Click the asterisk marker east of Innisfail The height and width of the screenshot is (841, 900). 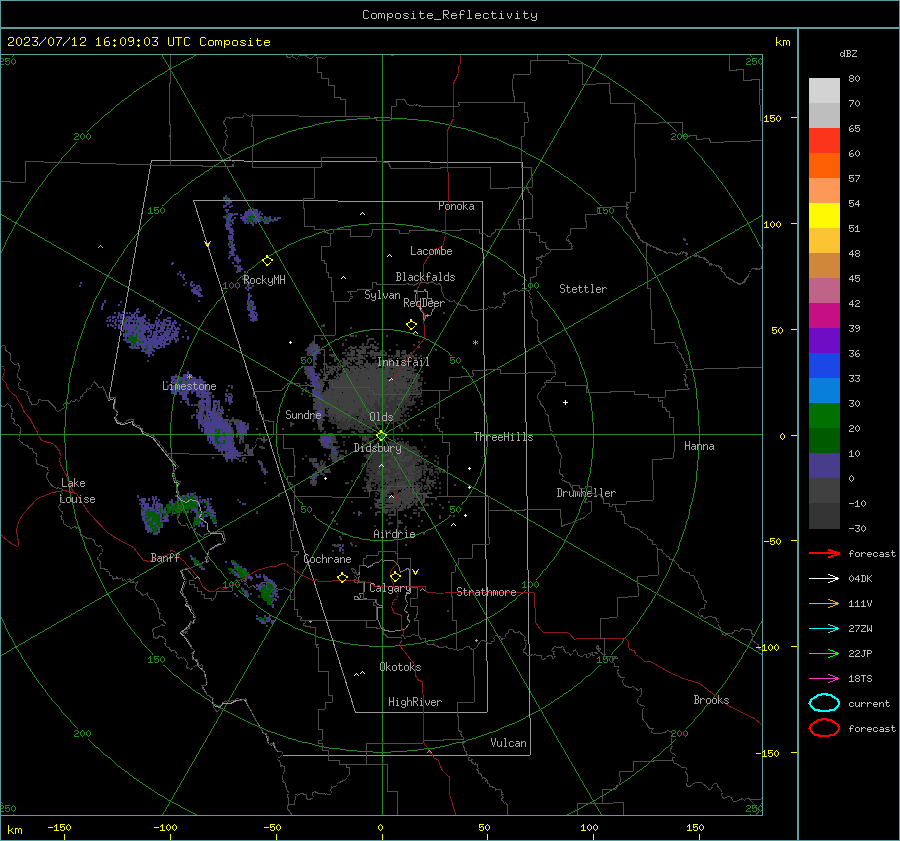[x=475, y=343]
